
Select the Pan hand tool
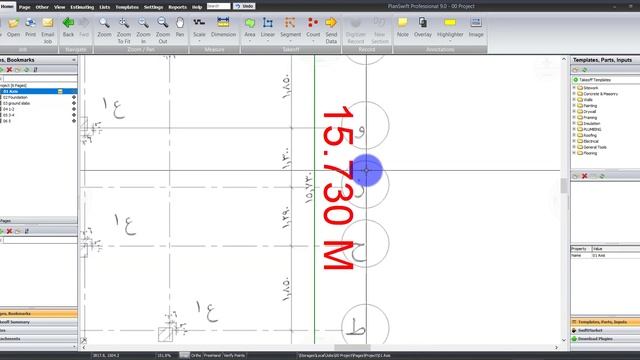tap(180, 27)
